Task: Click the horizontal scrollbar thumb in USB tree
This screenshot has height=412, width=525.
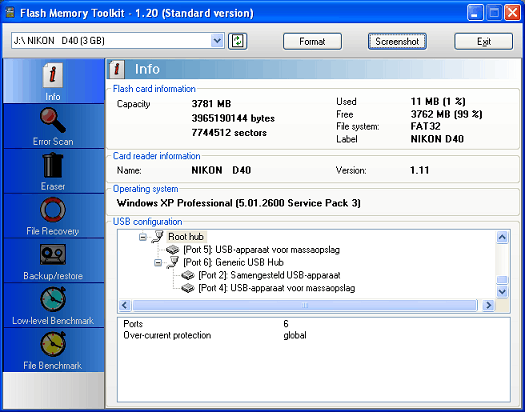Action: pos(305,305)
